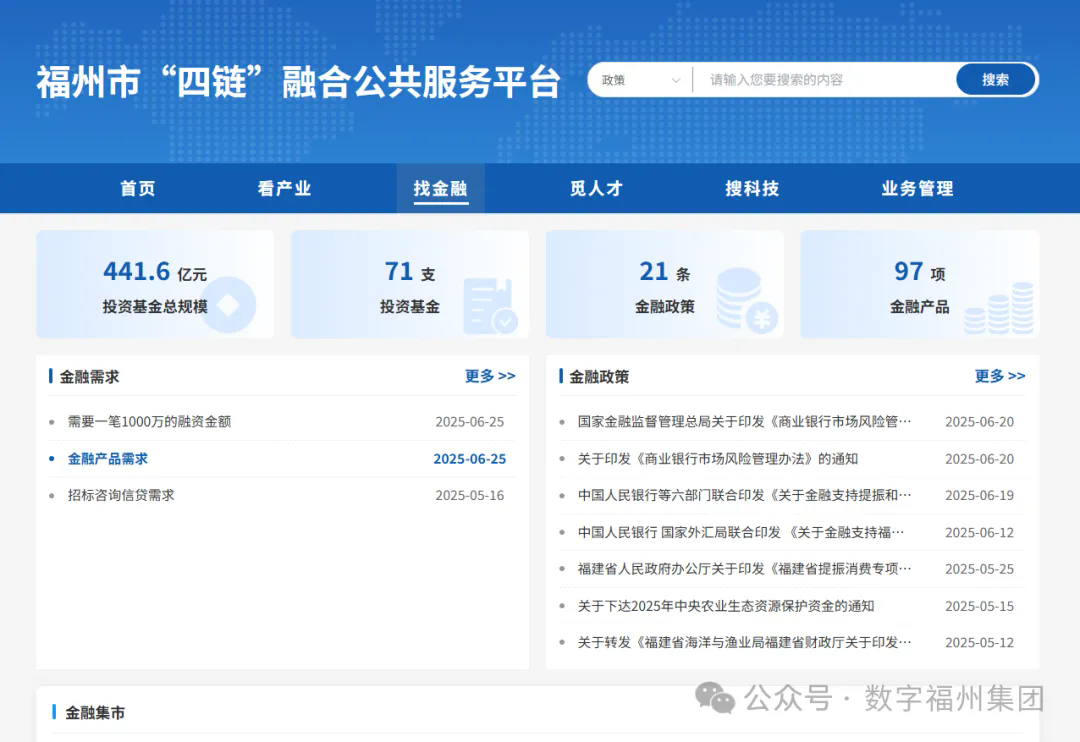This screenshot has width=1080, height=742.
Task: Click the yen coin stack icon on policy card
Action: (747, 302)
